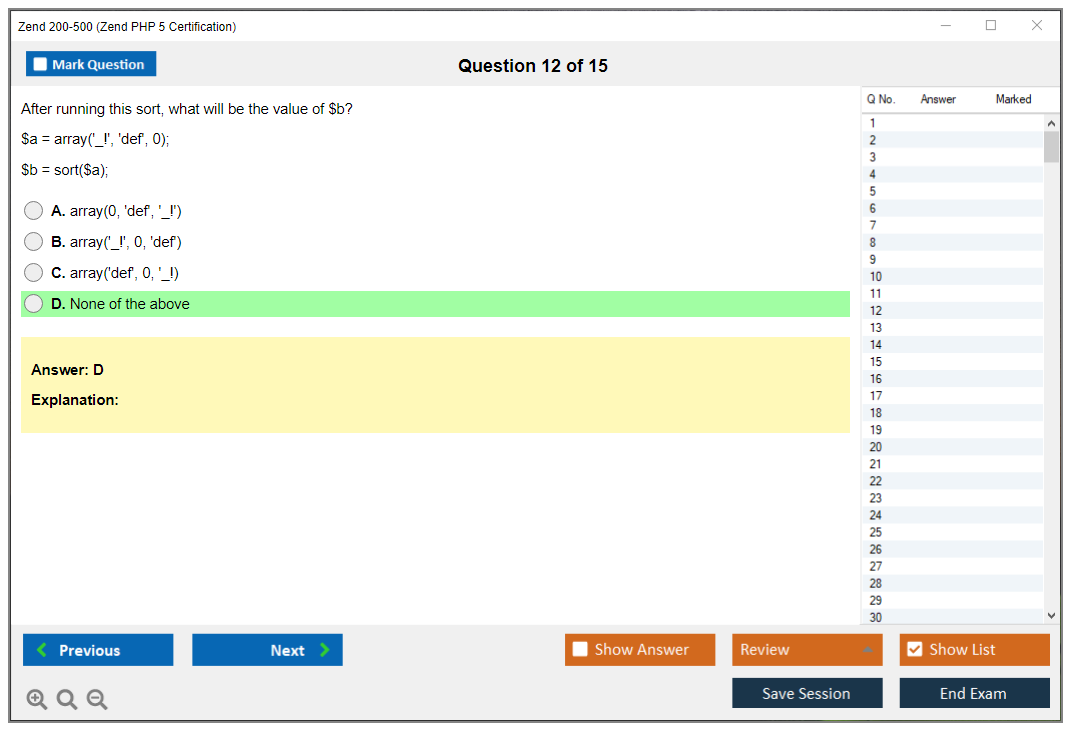Toggle the Show Answer checkbox
1075x735 pixels.
click(x=581, y=650)
